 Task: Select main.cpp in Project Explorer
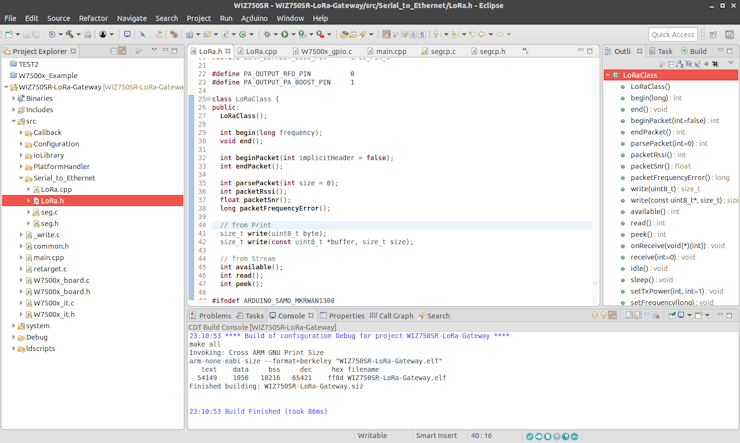point(48,257)
